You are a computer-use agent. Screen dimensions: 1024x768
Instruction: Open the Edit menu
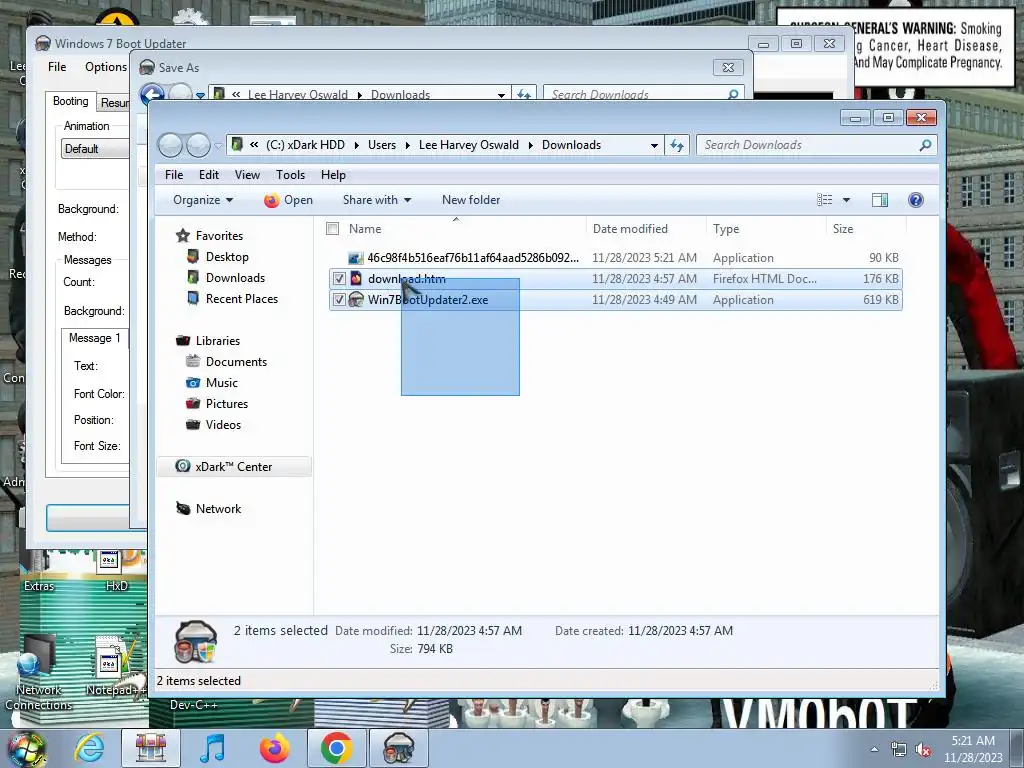(209, 175)
